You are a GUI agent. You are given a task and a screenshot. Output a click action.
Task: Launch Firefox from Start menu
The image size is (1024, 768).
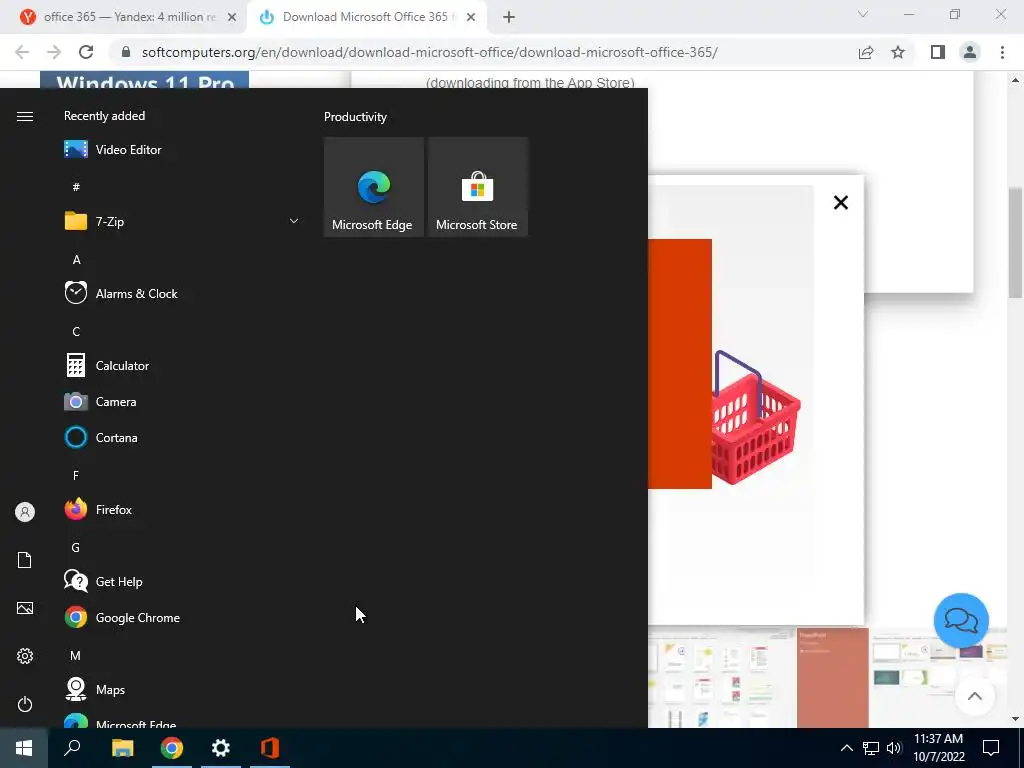181,509
